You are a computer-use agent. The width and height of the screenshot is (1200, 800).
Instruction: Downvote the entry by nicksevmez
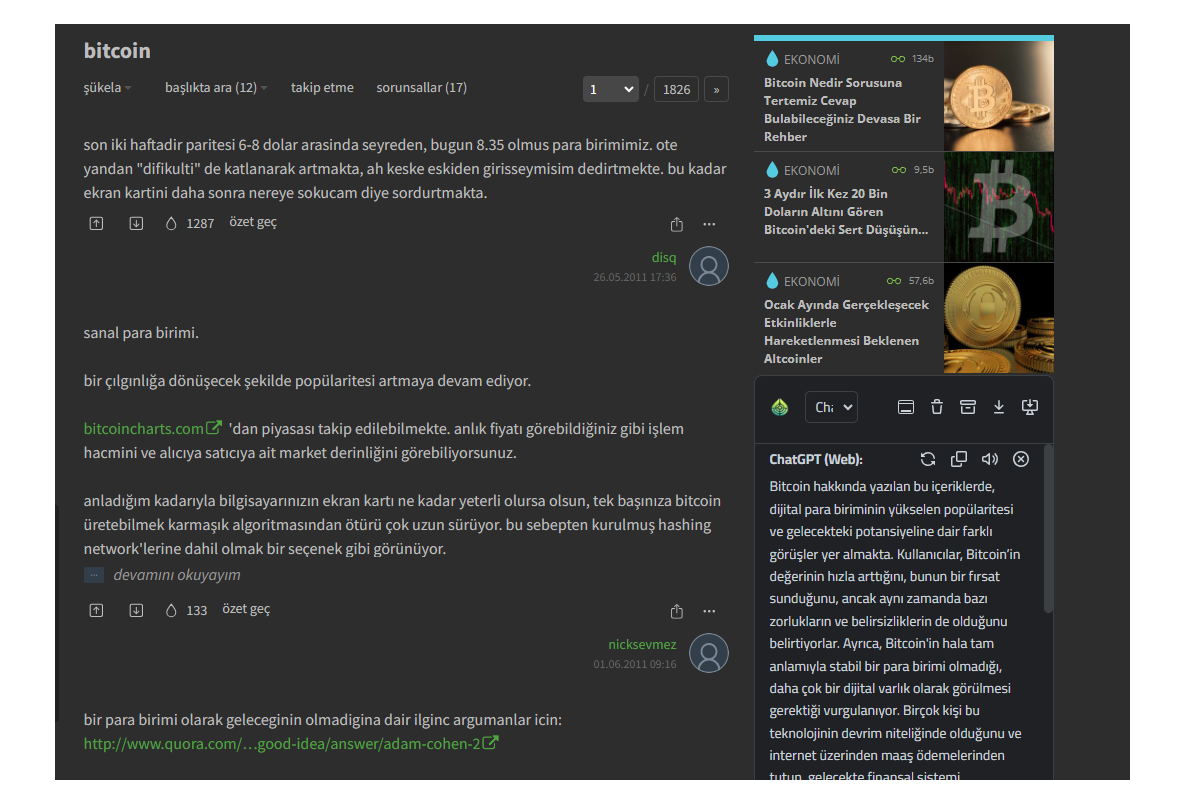tap(136, 610)
